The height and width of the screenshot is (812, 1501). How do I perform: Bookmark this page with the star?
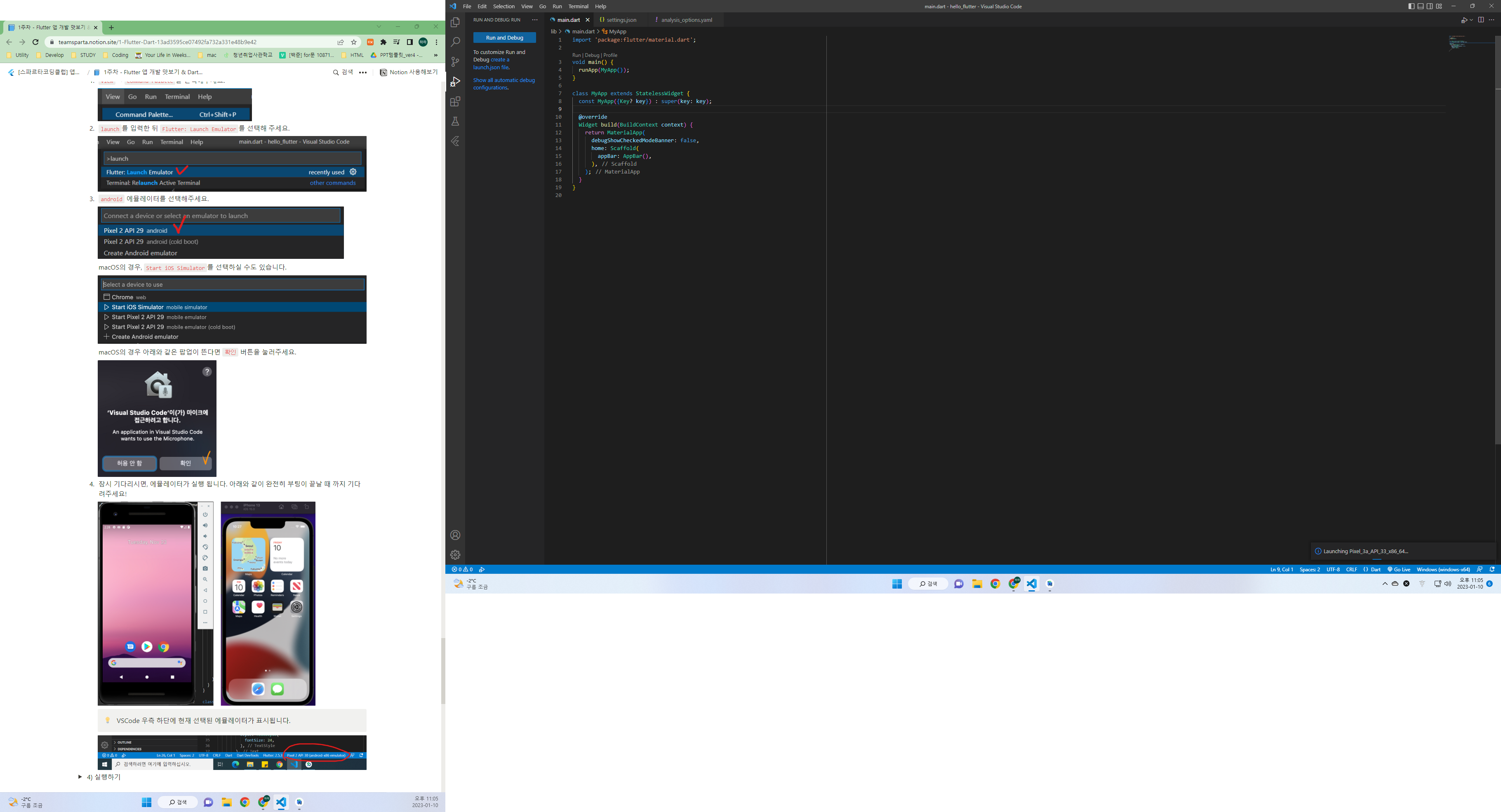click(x=354, y=42)
